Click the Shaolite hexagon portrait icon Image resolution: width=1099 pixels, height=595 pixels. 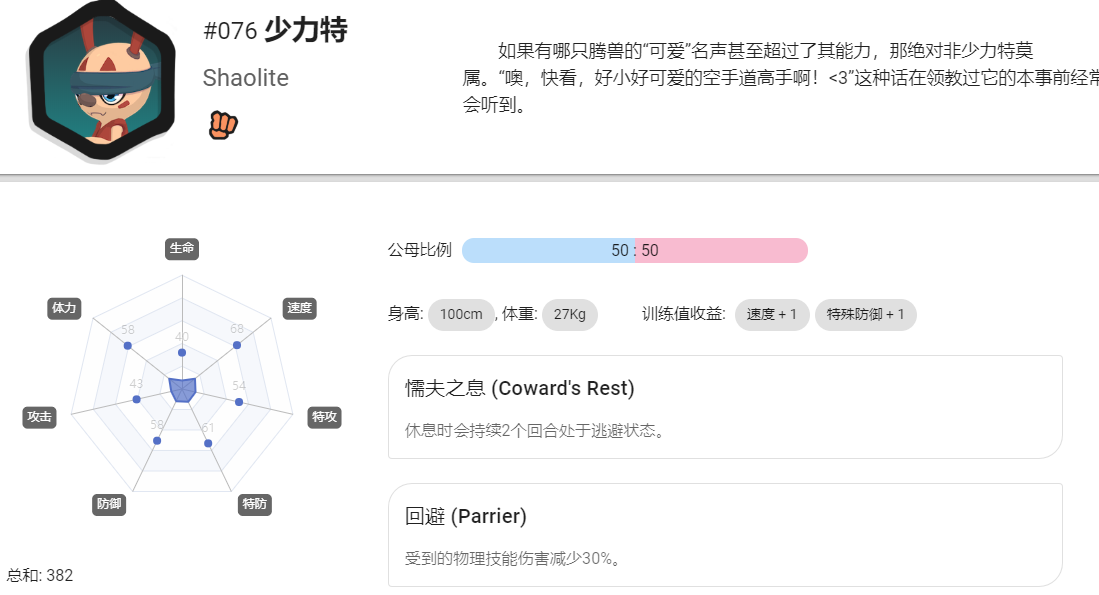pos(102,81)
